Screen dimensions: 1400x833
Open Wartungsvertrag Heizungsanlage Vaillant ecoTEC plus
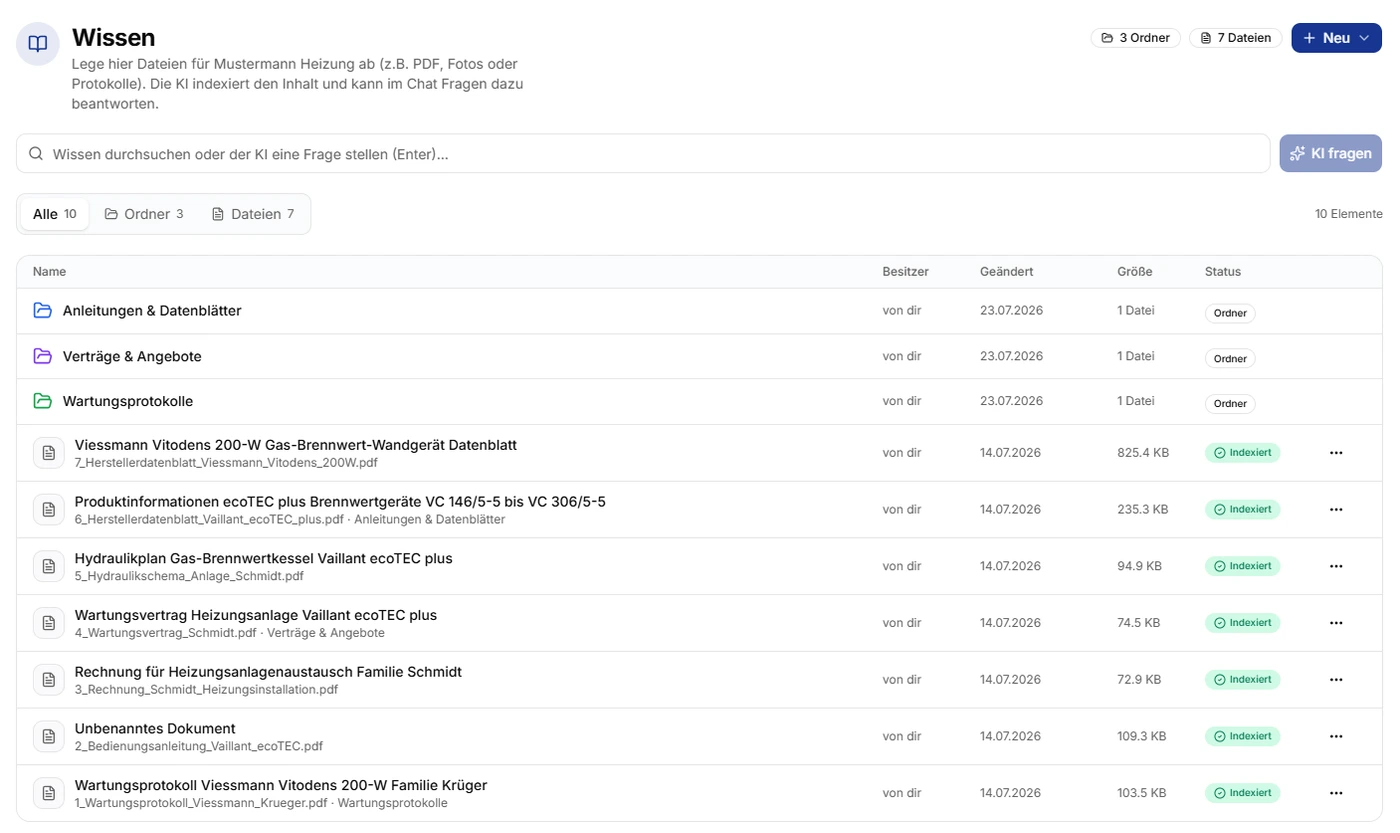[256, 615]
